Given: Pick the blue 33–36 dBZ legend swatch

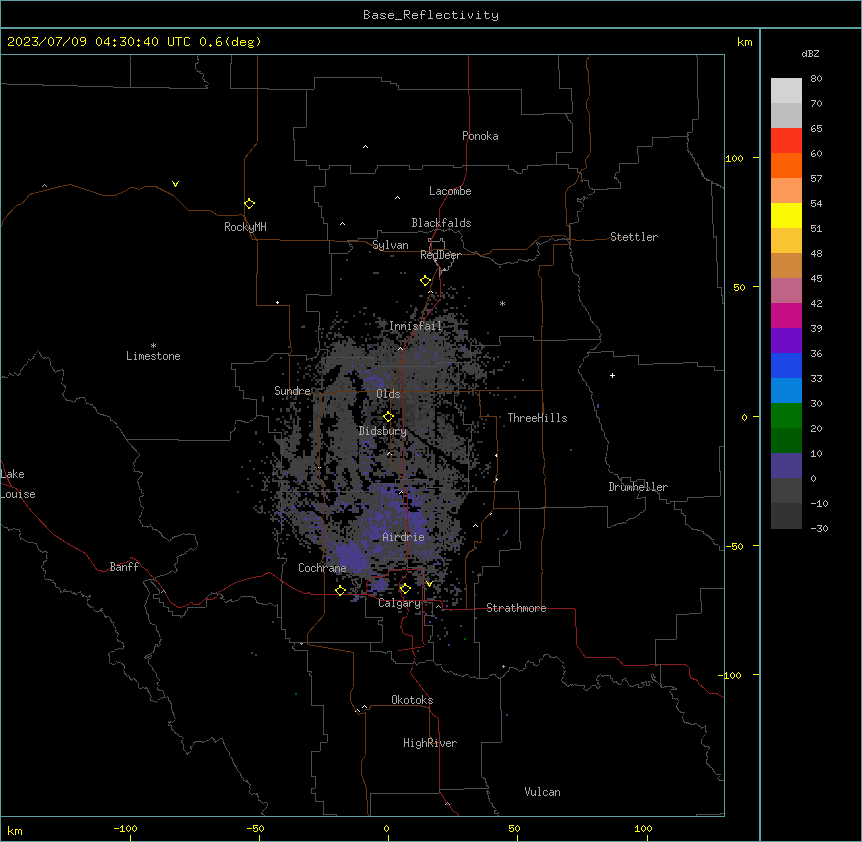Looking at the screenshot, I should click(786, 365).
